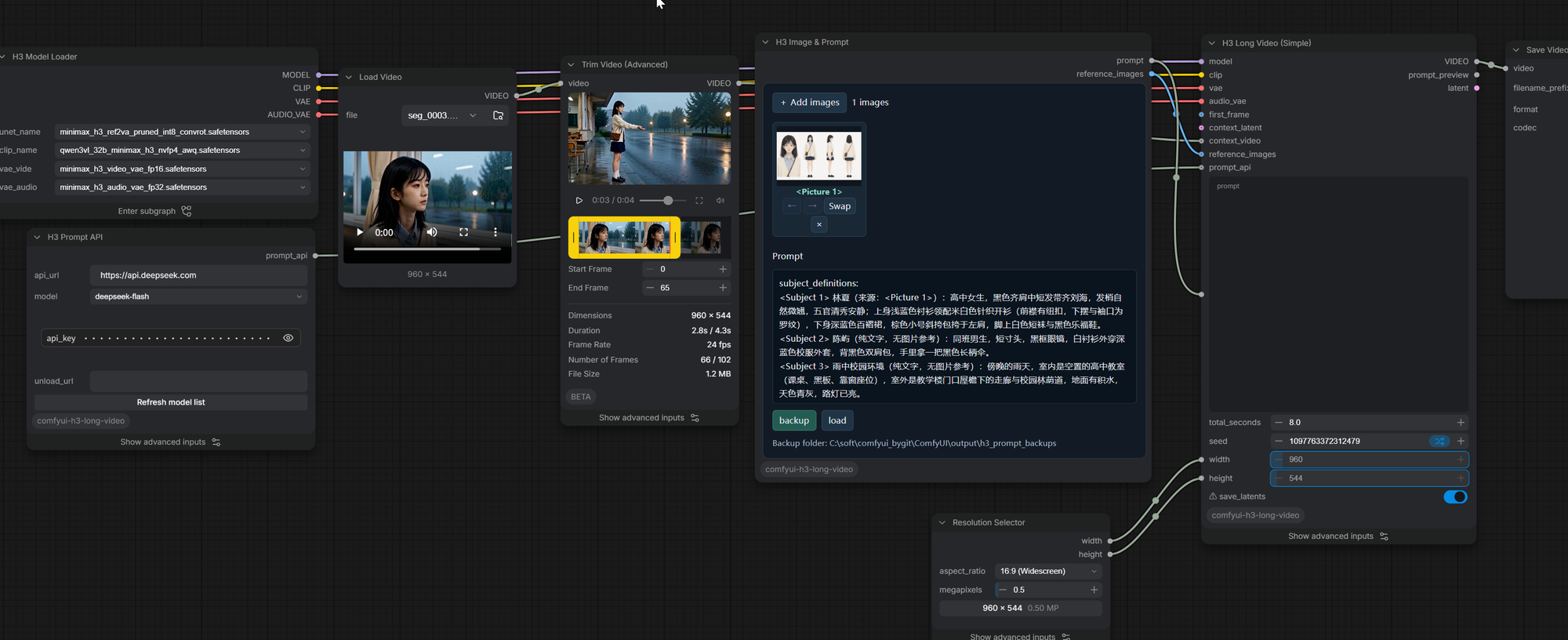The image size is (1568, 640).
Task: Click Enter subgraph in Model Loader
Action: (154, 211)
